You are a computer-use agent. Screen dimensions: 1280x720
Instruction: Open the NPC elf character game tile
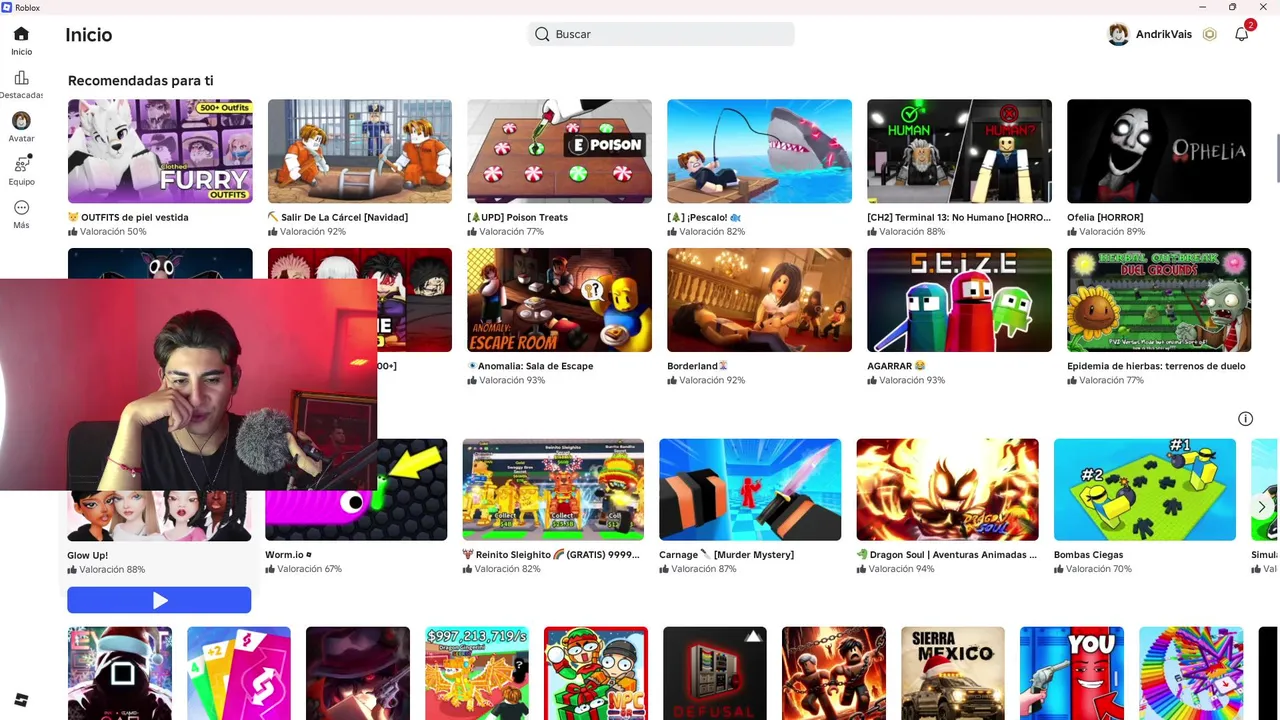pos(595,673)
